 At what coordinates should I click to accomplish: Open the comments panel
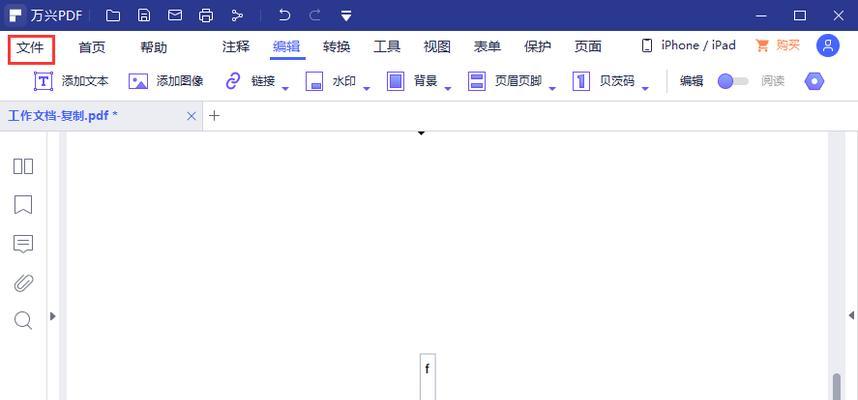[x=23, y=244]
